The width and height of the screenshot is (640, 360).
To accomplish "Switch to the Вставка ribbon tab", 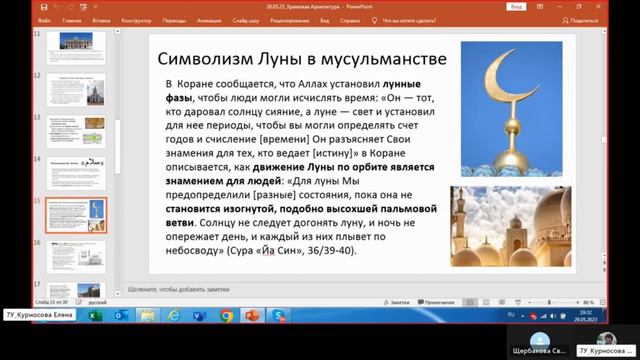I will pyautogui.click(x=101, y=20).
